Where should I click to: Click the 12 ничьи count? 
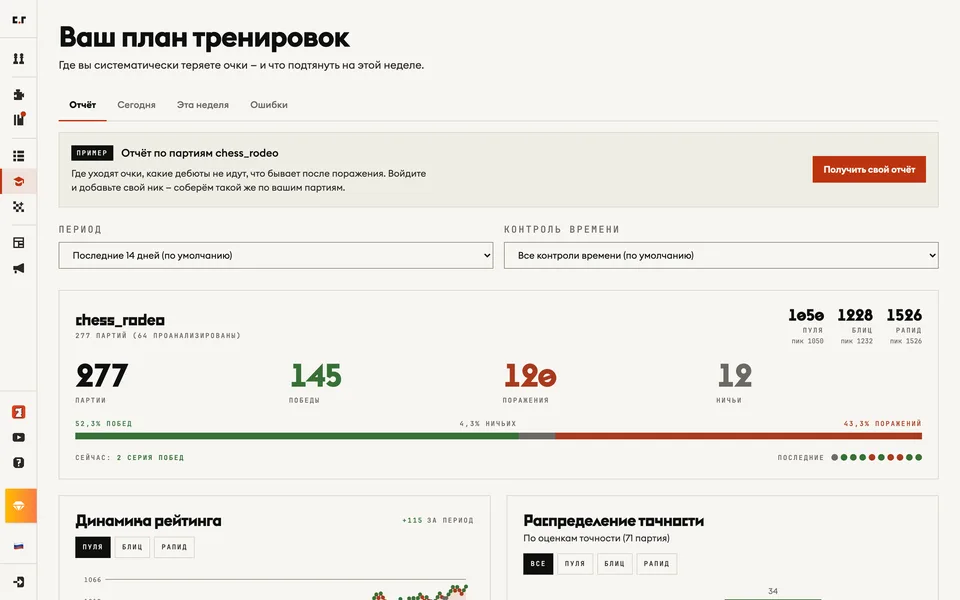point(735,375)
